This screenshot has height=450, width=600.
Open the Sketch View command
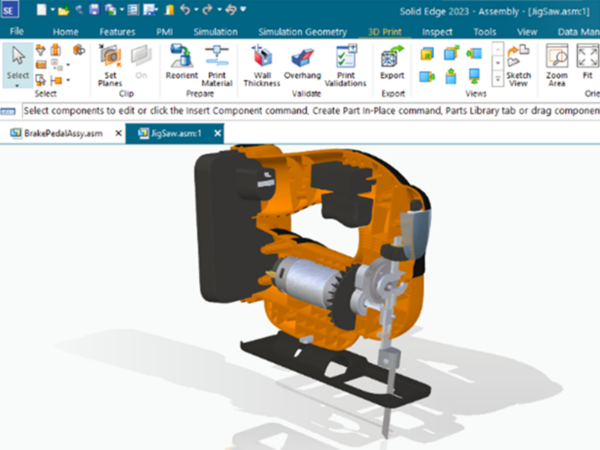point(518,65)
